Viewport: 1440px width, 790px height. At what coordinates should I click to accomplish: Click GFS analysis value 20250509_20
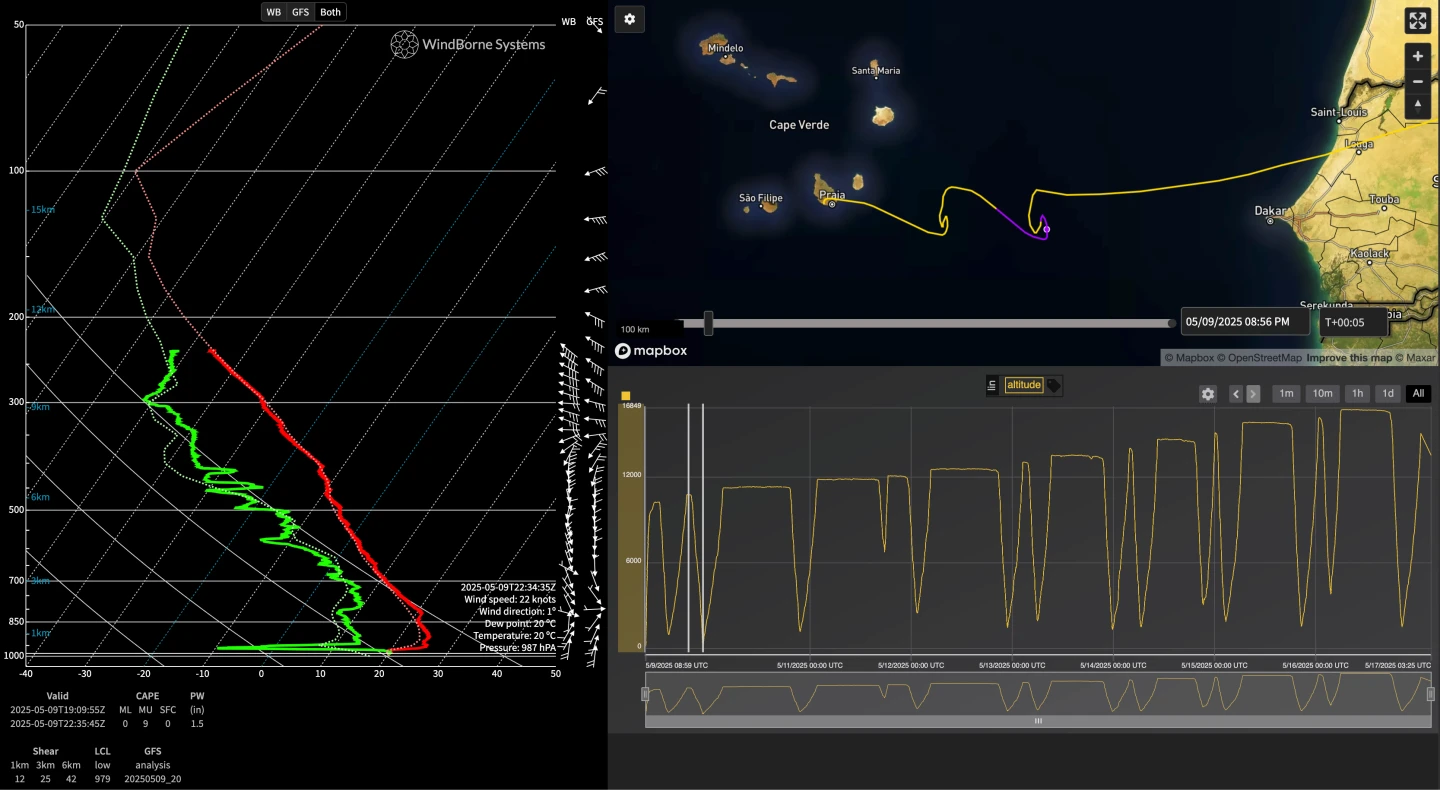click(x=153, y=778)
